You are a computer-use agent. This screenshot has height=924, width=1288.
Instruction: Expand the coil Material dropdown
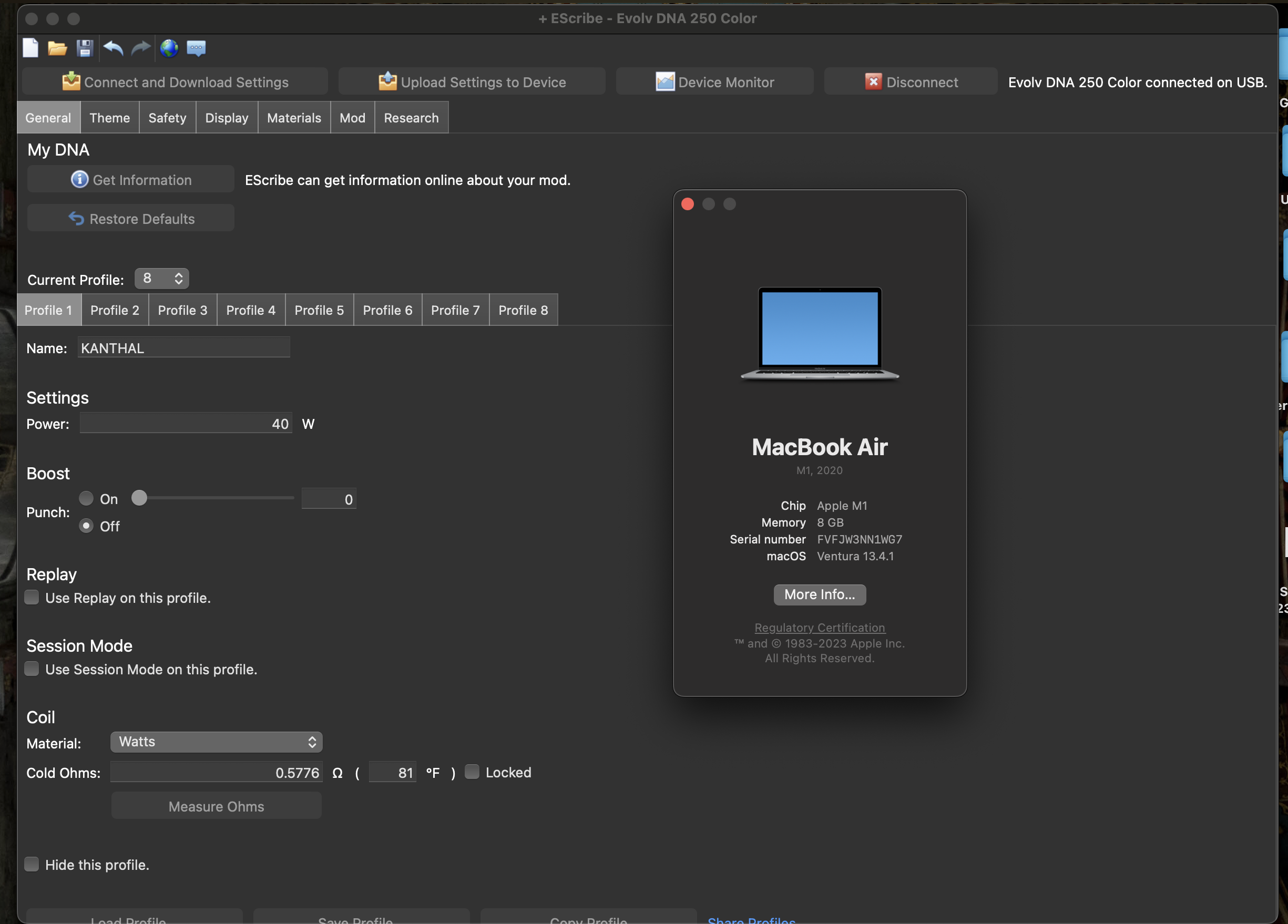pos(217,742)
